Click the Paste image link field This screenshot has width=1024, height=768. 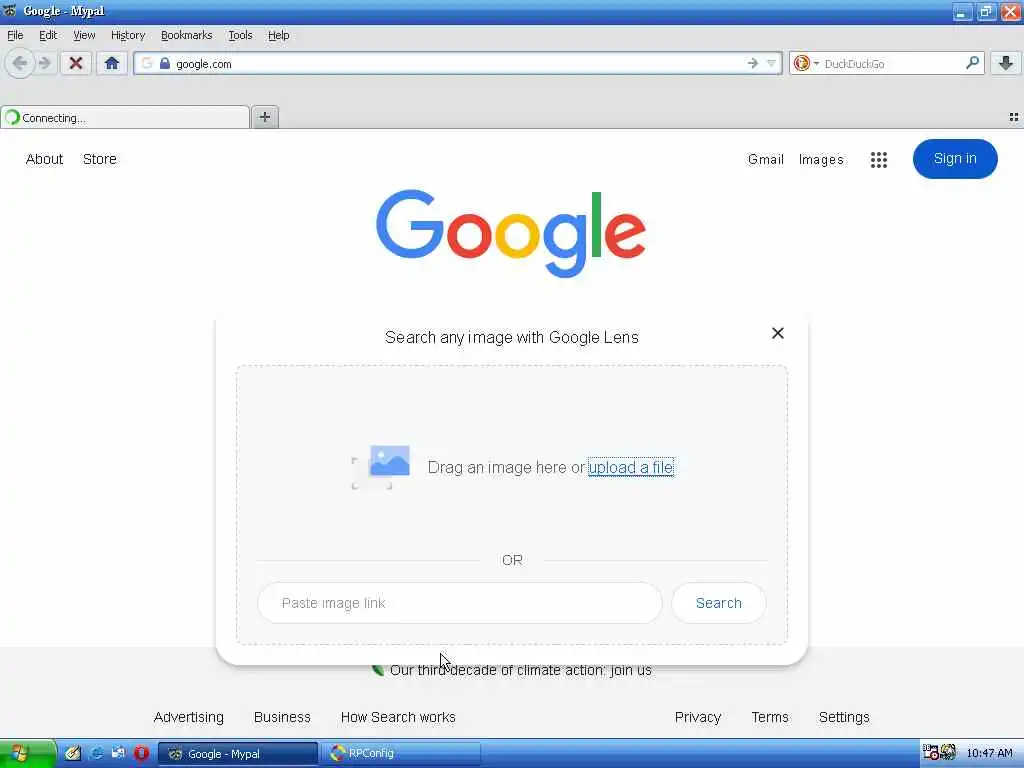click(x=460, y=603)
